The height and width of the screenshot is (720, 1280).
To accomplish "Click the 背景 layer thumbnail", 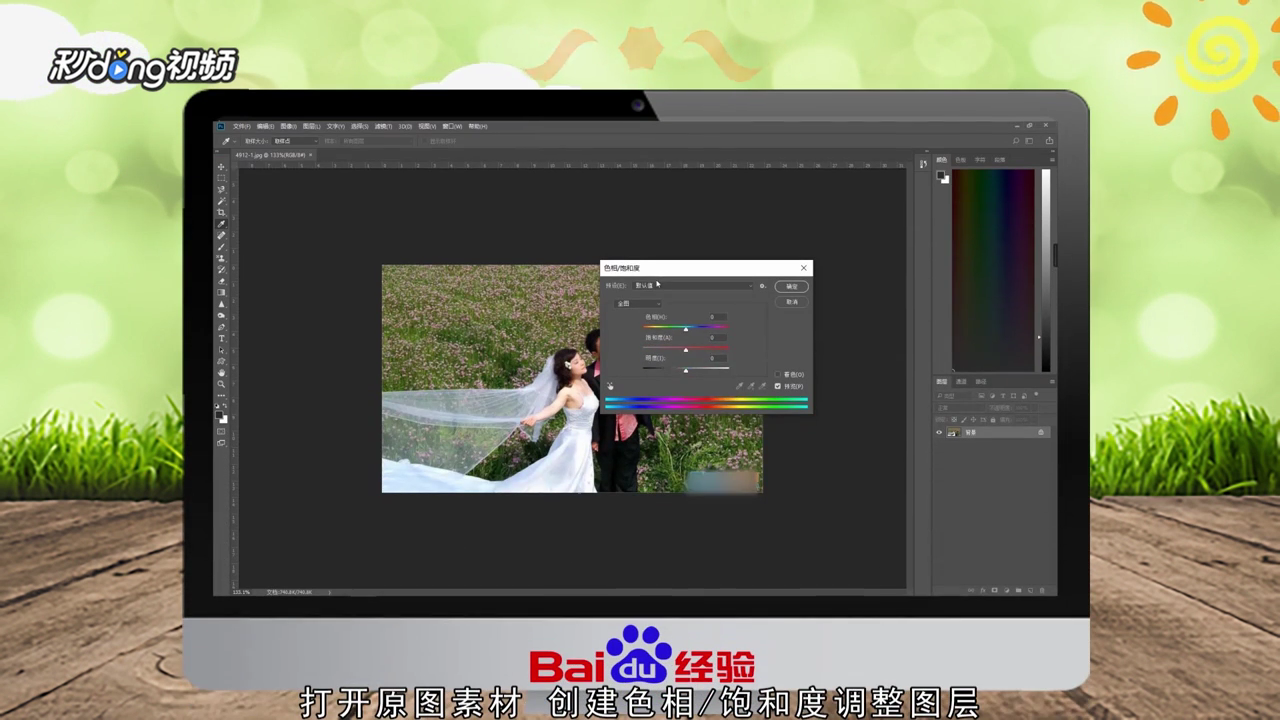I will (954, 432).
